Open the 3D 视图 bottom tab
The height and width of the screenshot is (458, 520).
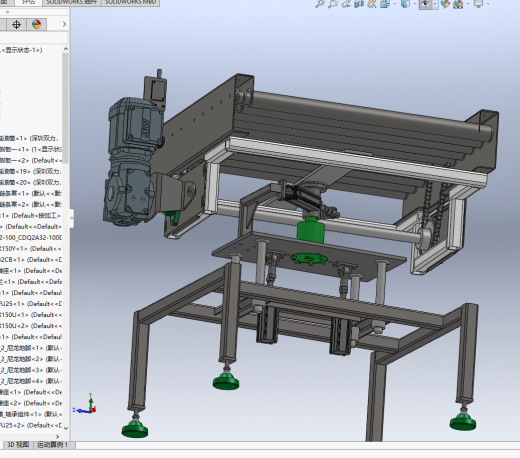(x=18, y=445)
